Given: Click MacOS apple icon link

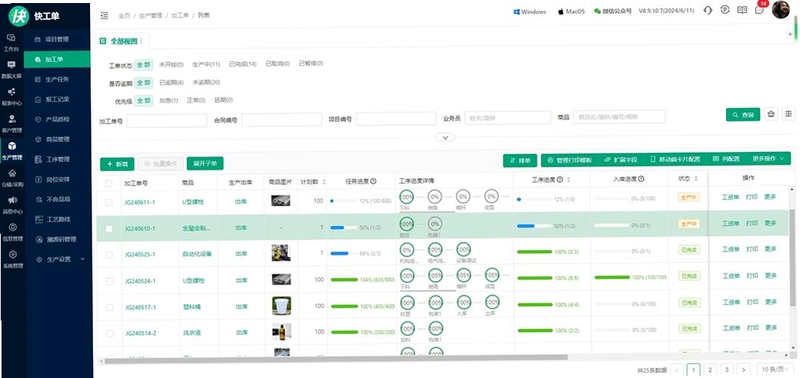Looking at the screenshot, I should pos(571,12).
